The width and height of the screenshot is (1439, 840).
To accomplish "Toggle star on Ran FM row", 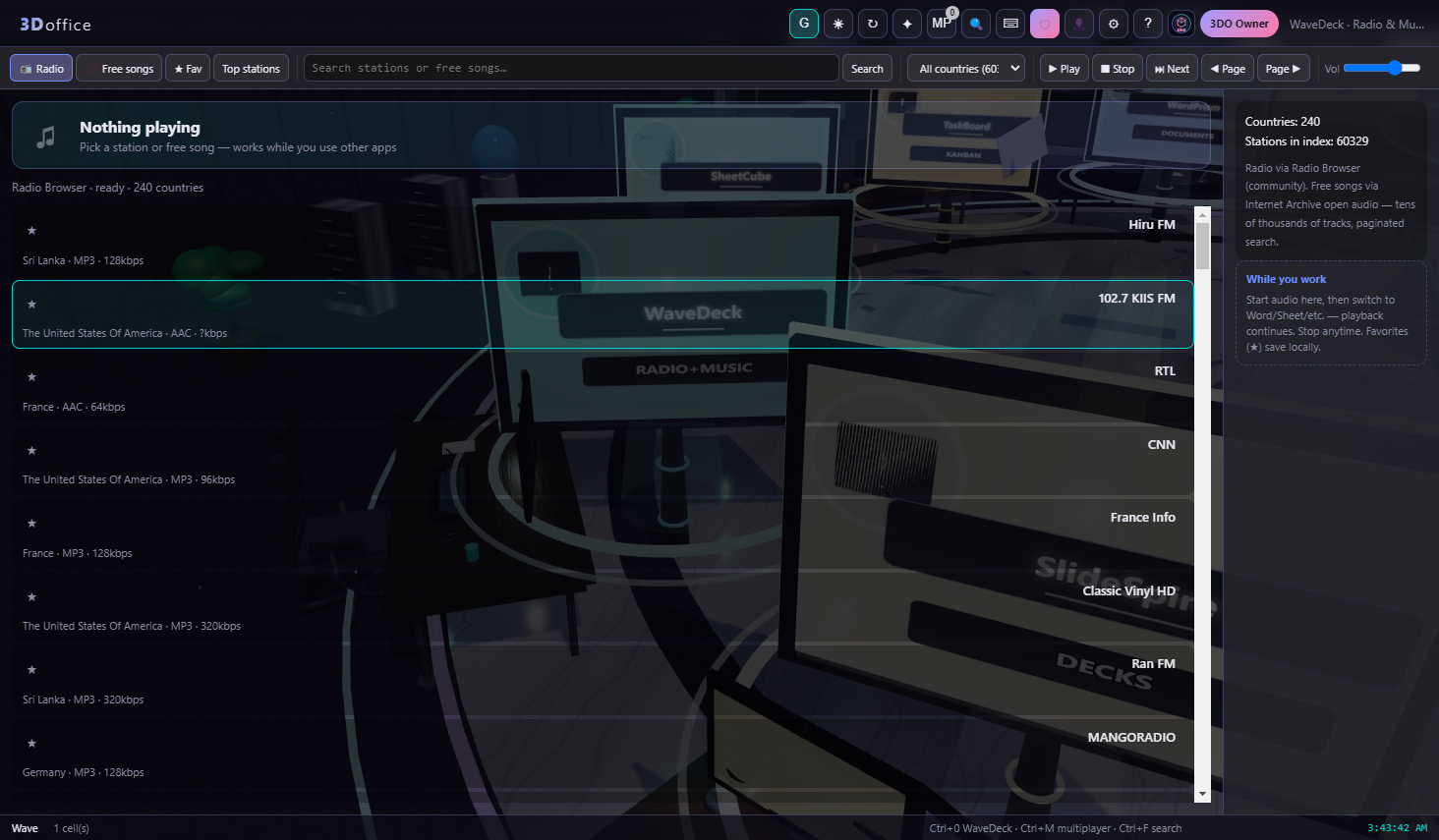I will click(31, 670).
